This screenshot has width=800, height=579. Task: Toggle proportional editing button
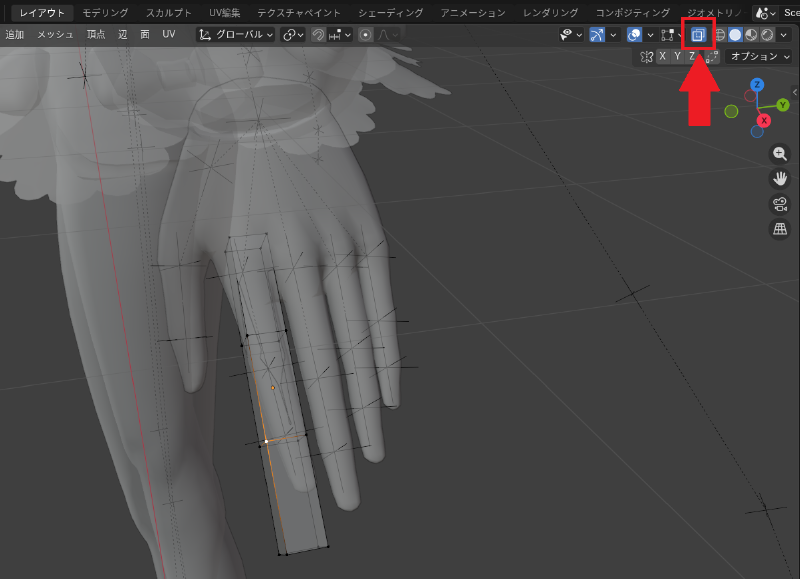[x=365, y=34]
